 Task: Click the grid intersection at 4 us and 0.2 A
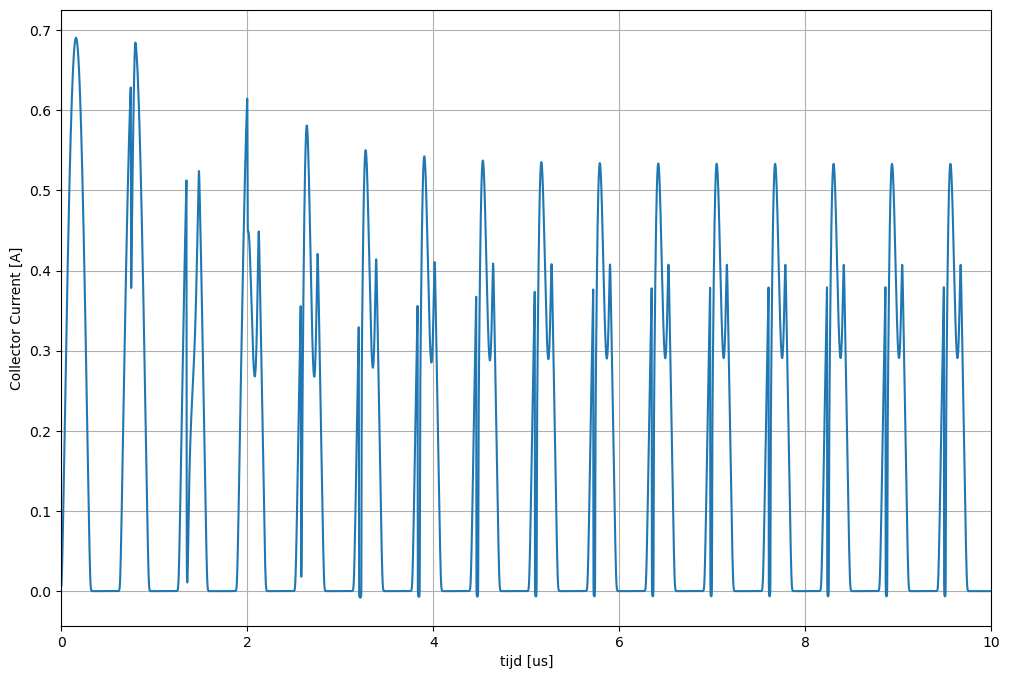pos(433,431)
